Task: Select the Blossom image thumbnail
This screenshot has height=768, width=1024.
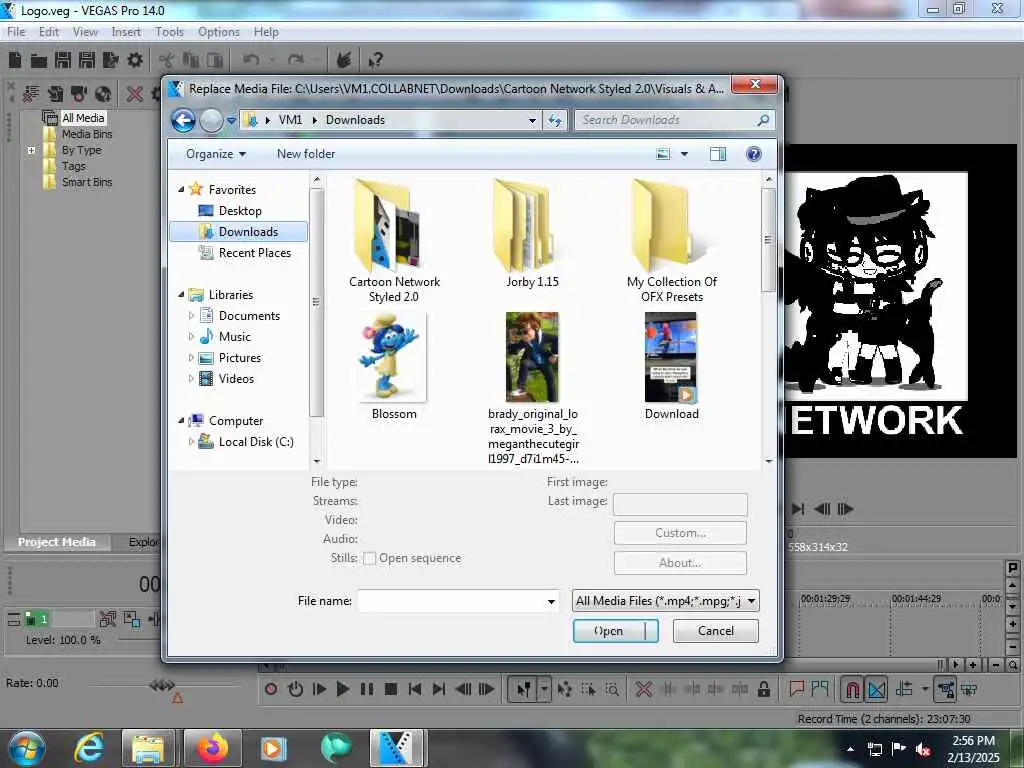Action: click(394, 356)
